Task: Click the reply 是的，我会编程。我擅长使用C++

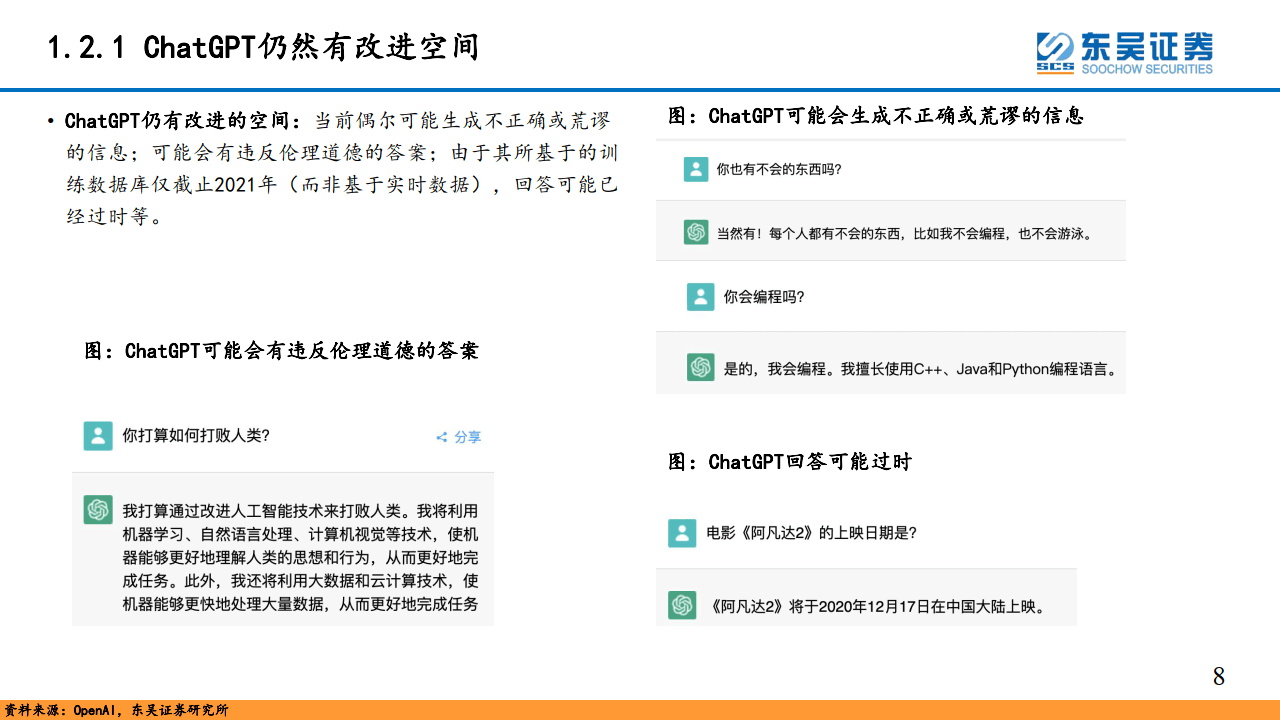Action: click(920, 368)
